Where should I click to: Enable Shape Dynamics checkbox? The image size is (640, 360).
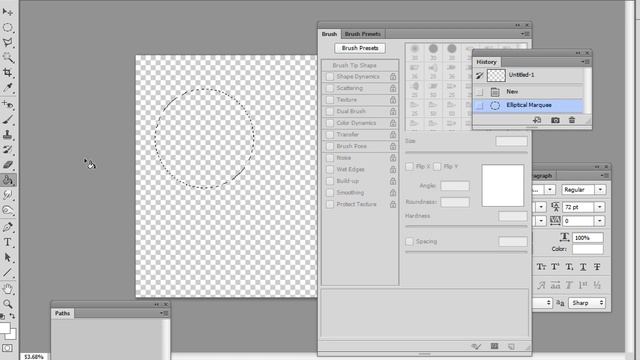pos(330,77)
